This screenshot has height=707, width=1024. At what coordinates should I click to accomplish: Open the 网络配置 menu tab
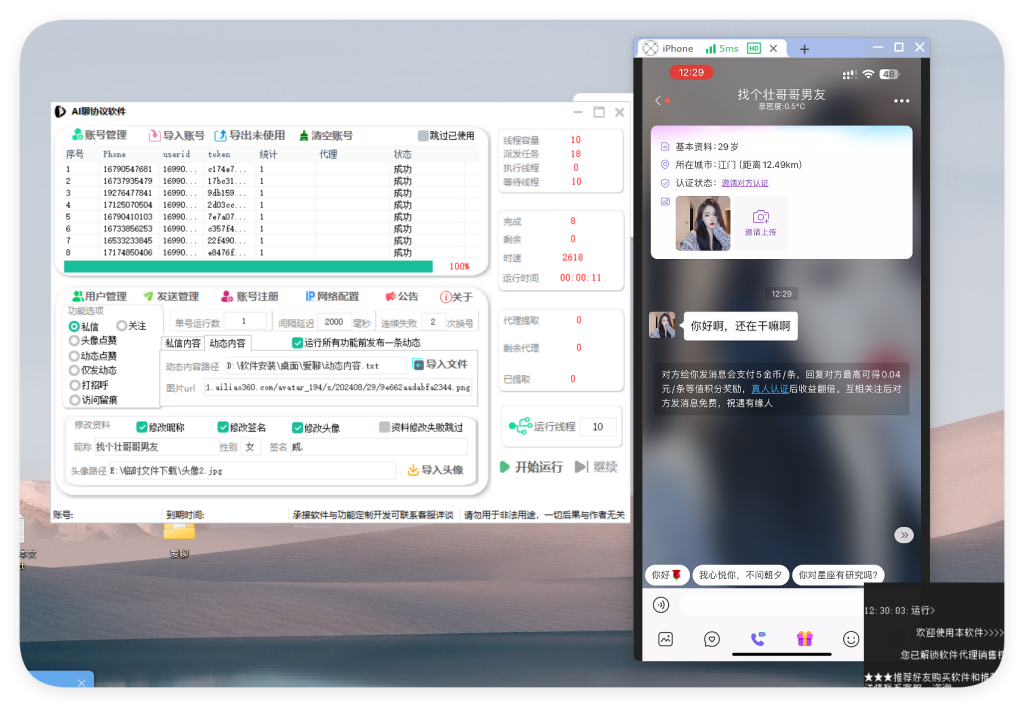[x=331, y=297]
